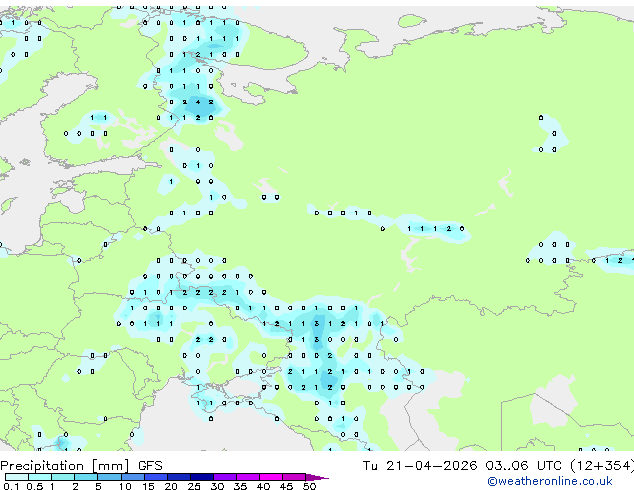Click the 'Tu 21-04-2026 03..06 UTC' timestamp
This screenshot has height=490, width=634.
pos(462,466)
